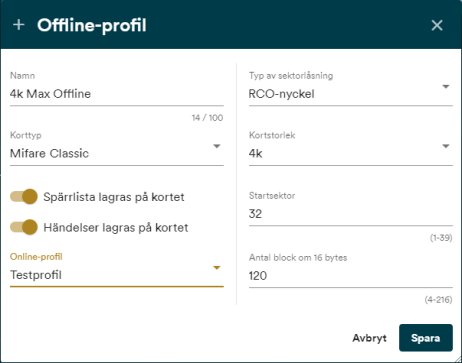Close the Offline-profil dialog with the X
462x363 pixels.
(437, 25)
